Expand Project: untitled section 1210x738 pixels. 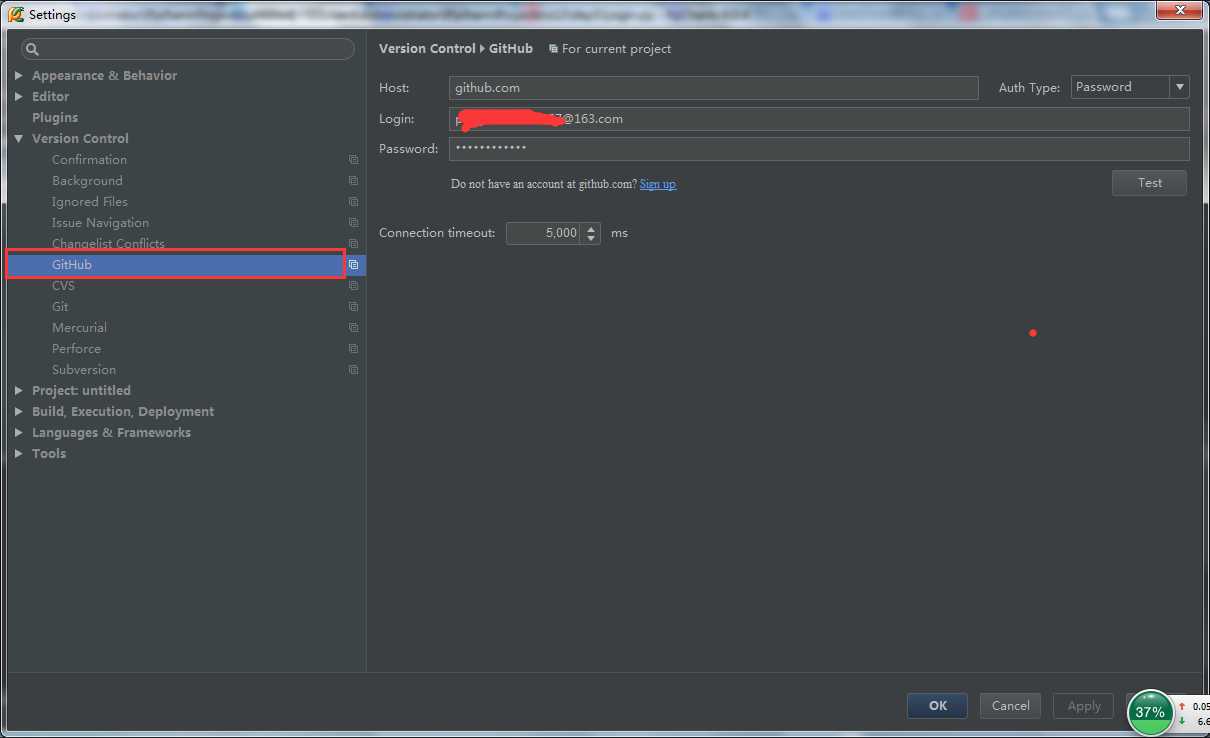[x=19, y=390]
